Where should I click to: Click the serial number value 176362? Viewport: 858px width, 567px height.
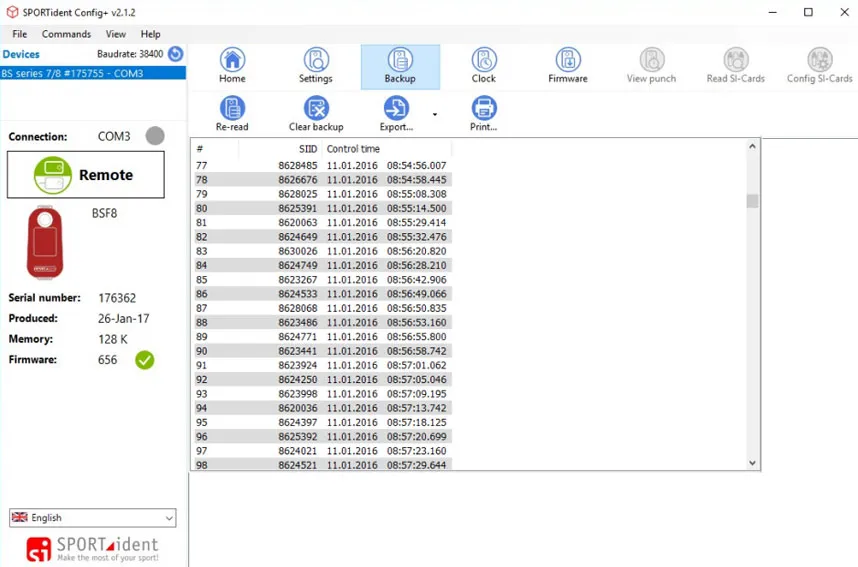point(117,298)
